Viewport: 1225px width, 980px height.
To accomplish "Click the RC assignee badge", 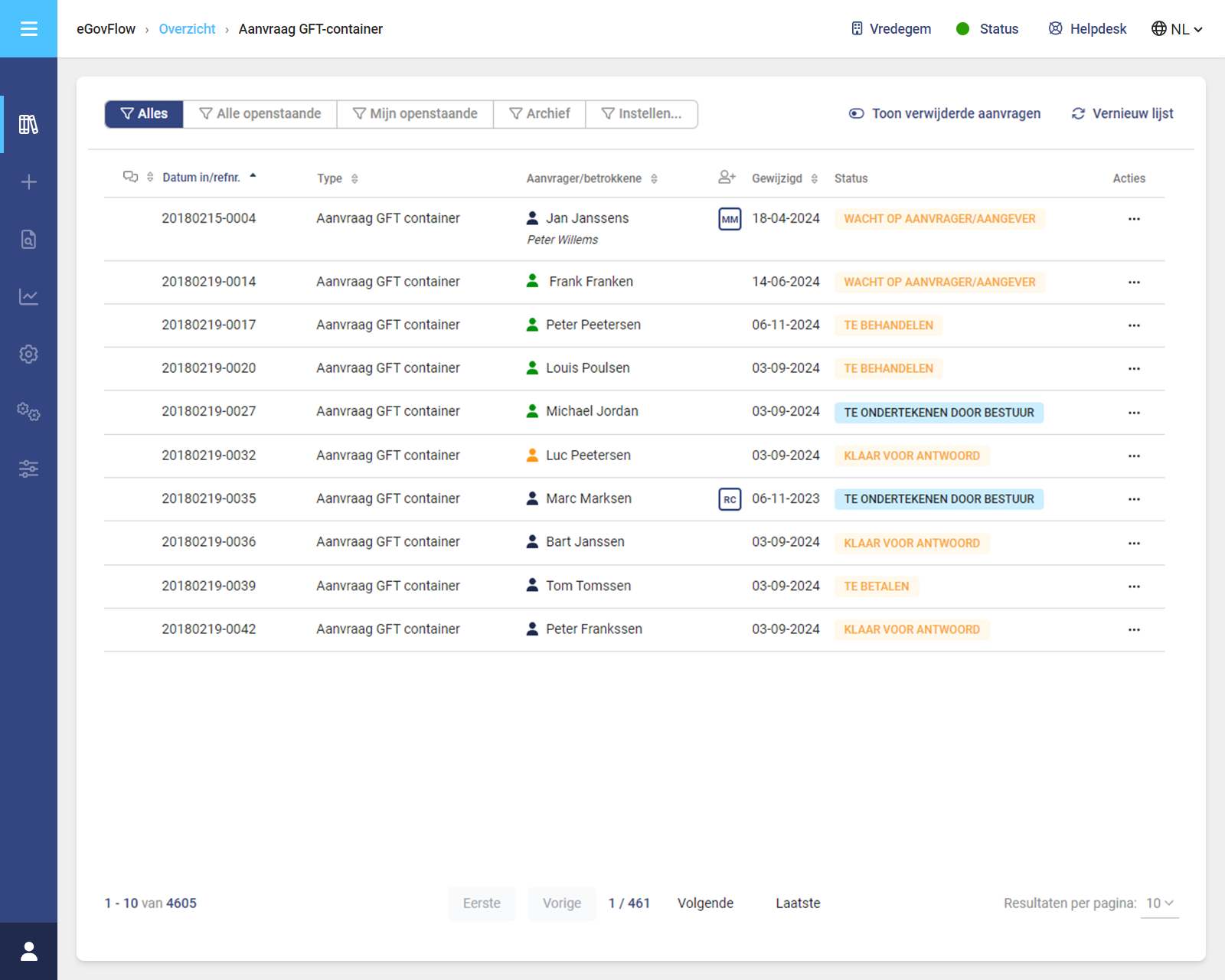I will [x=730, y=499].
